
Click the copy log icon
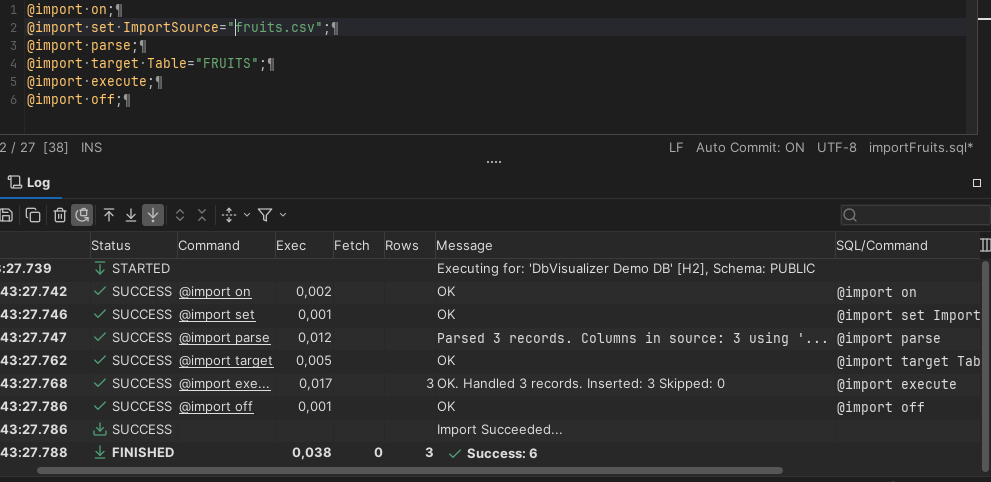tap(33, 215)
